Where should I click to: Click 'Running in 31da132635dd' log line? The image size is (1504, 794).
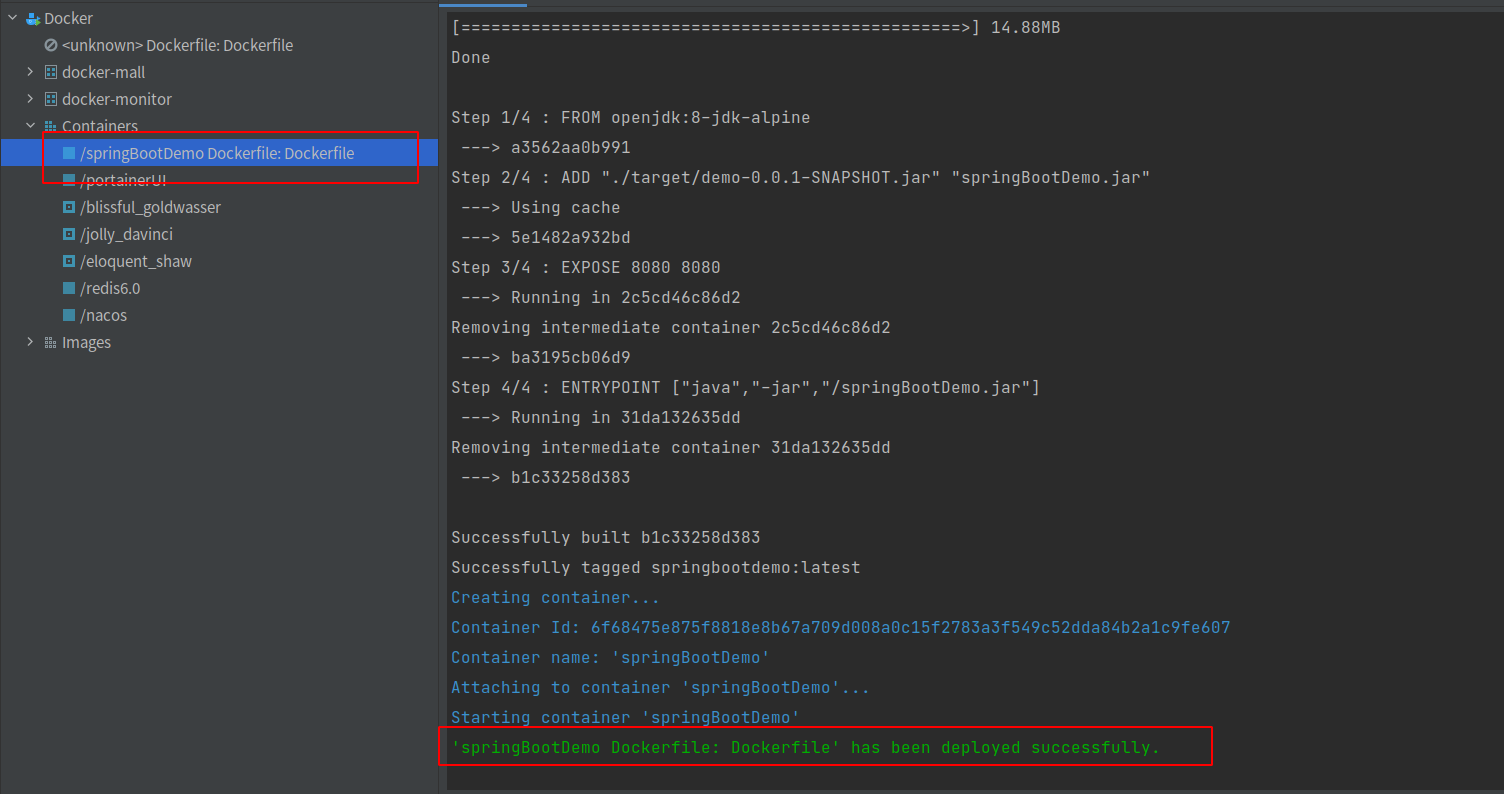pyautogui.click(x=600, y=418)
